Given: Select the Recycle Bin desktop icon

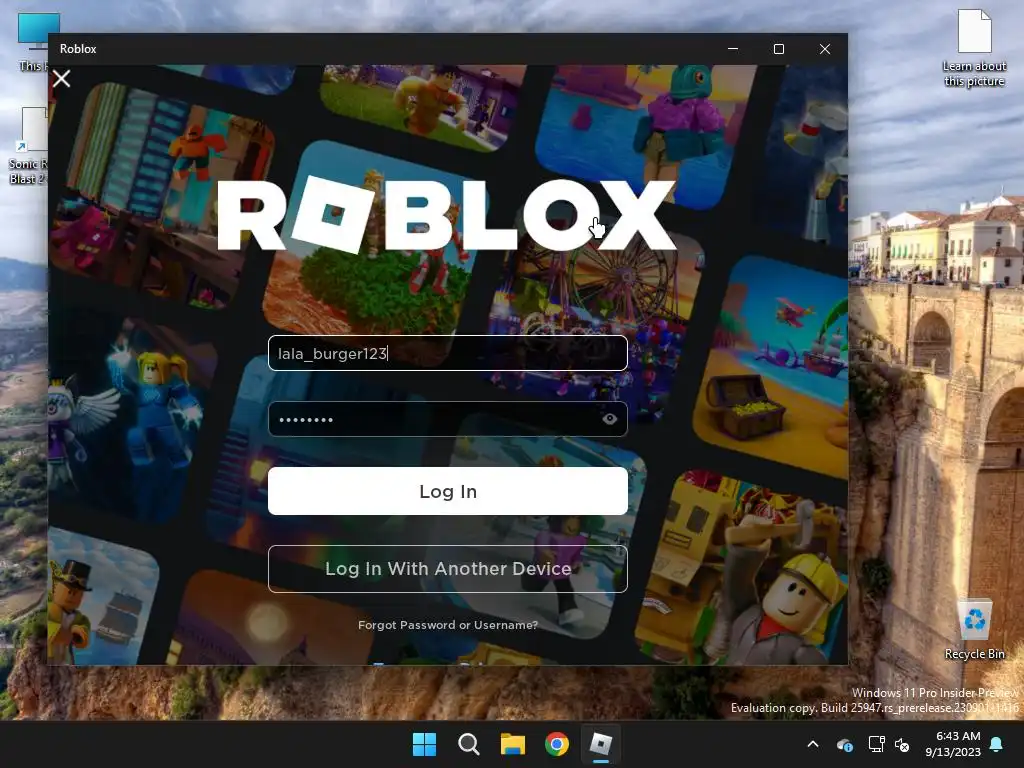Looking at the screenshot, I should coord(974,630).
